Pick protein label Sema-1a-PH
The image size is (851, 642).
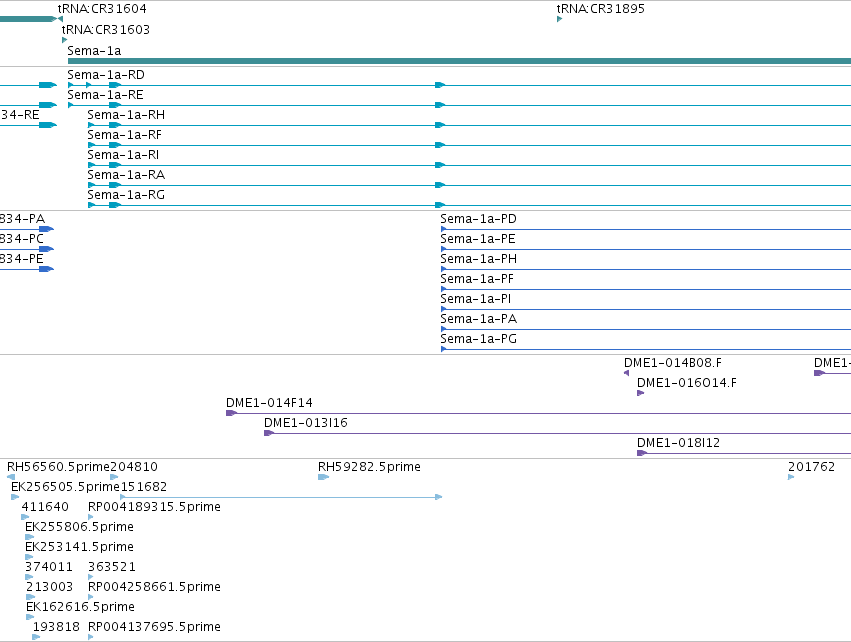click(479, 259)
